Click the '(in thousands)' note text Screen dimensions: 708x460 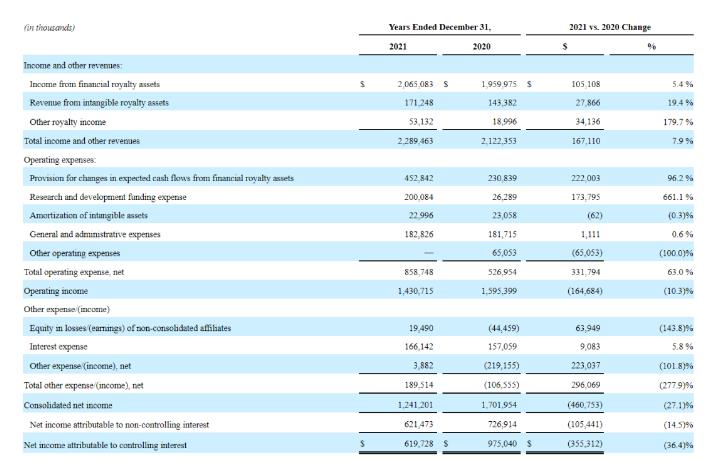pyautogui.click(x=49, y=27)
